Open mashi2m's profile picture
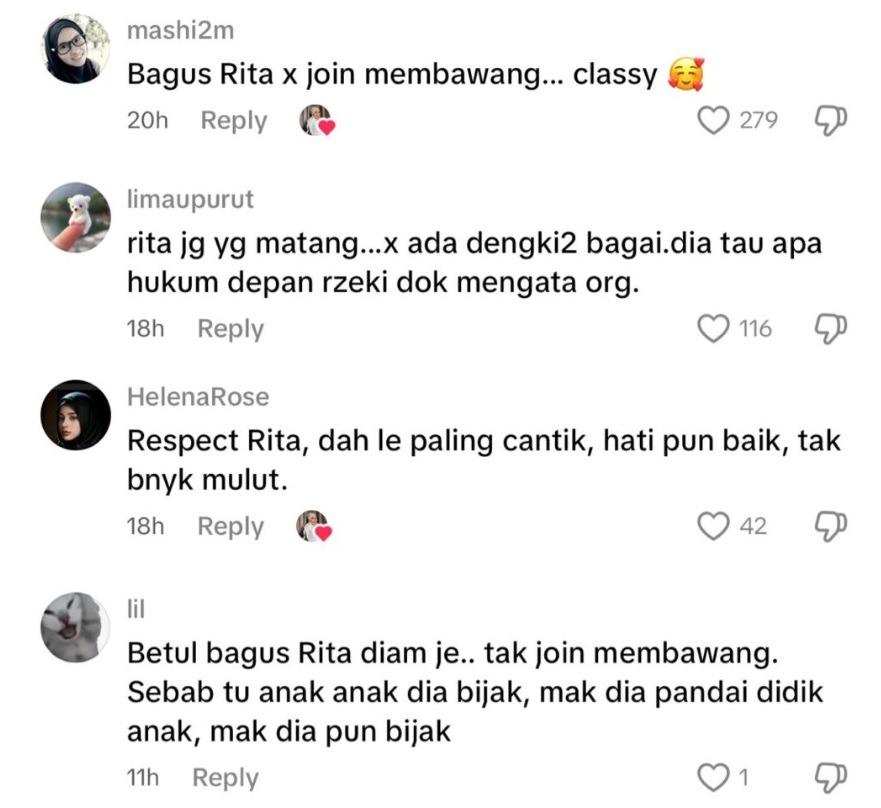The width and height of the screenshot is (881, 808). point(75,49)
